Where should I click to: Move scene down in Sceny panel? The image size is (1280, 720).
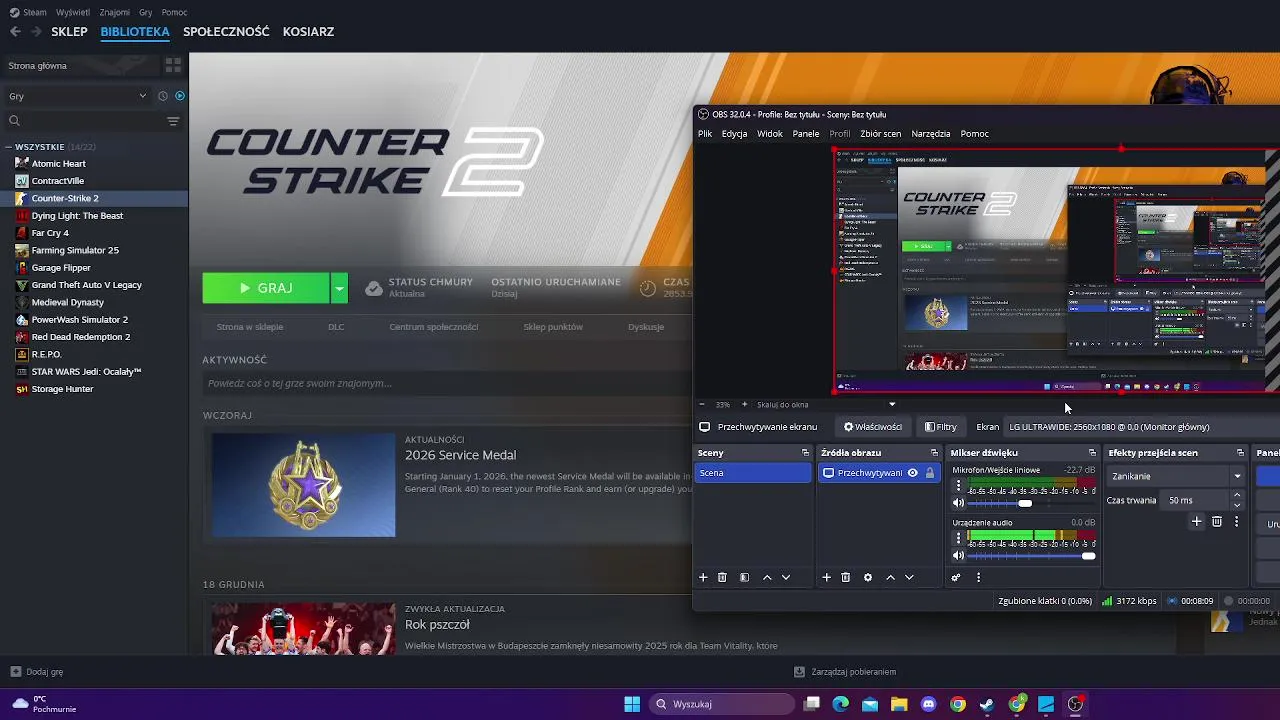[x=786, y=577]
